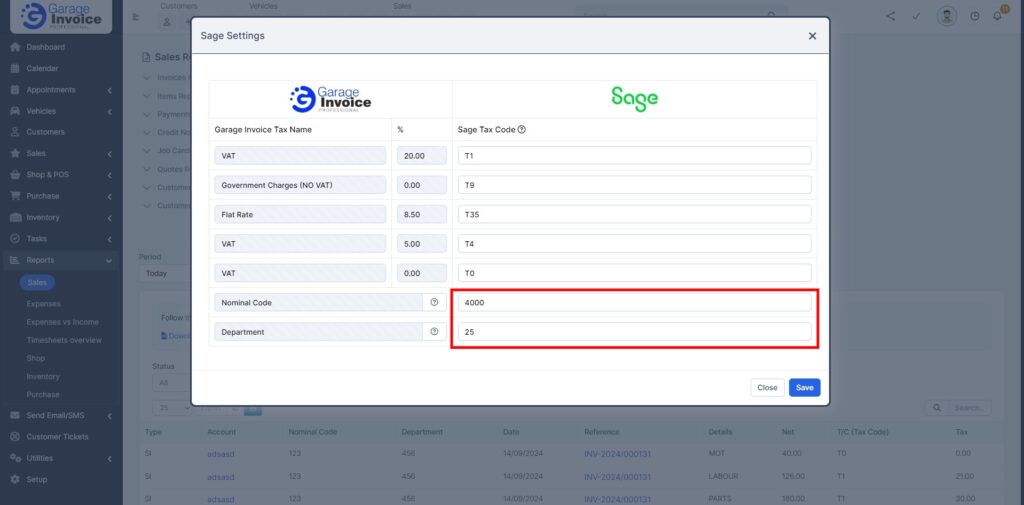Click the Vehicles car icon in sidebar
Image resolution: width=1024 pixels, height=505 pixels.
point(15,111)
